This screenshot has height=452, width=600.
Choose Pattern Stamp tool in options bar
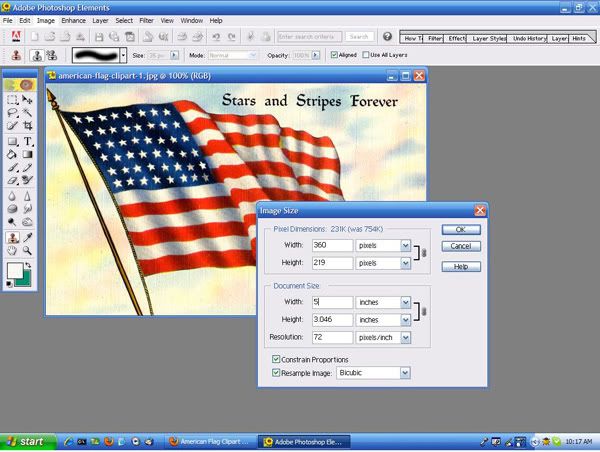(52, 55)
